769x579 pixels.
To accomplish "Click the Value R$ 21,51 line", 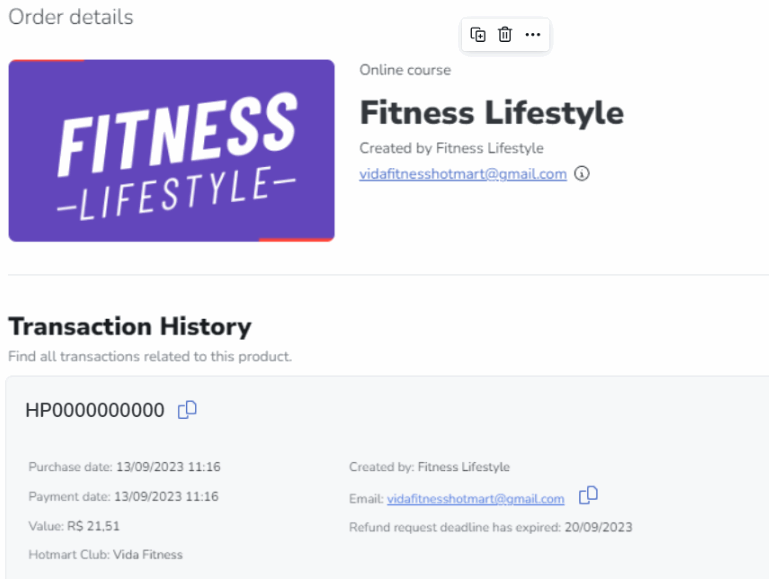I will [x=74, y=526].
